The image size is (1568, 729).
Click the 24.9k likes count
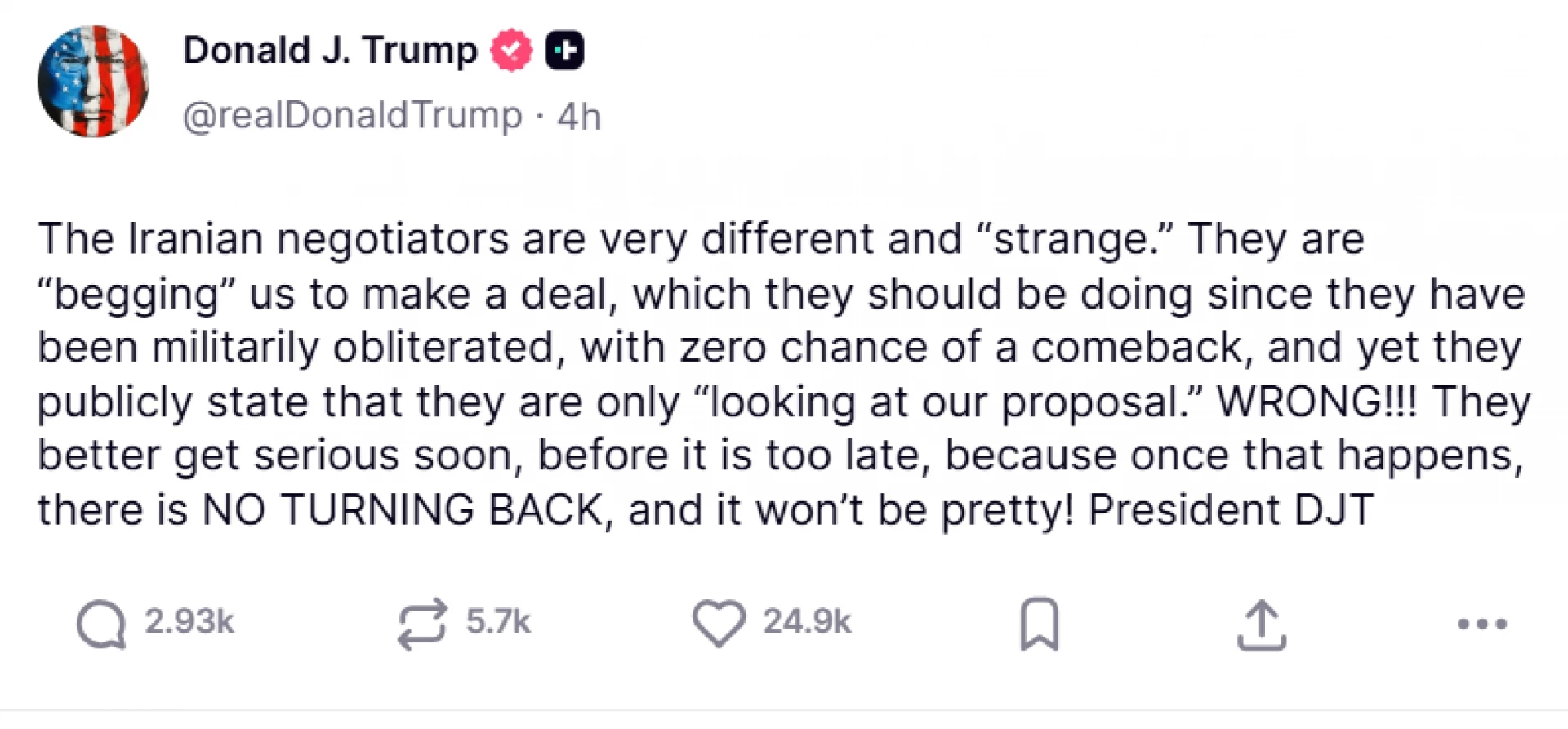[807, 622]
